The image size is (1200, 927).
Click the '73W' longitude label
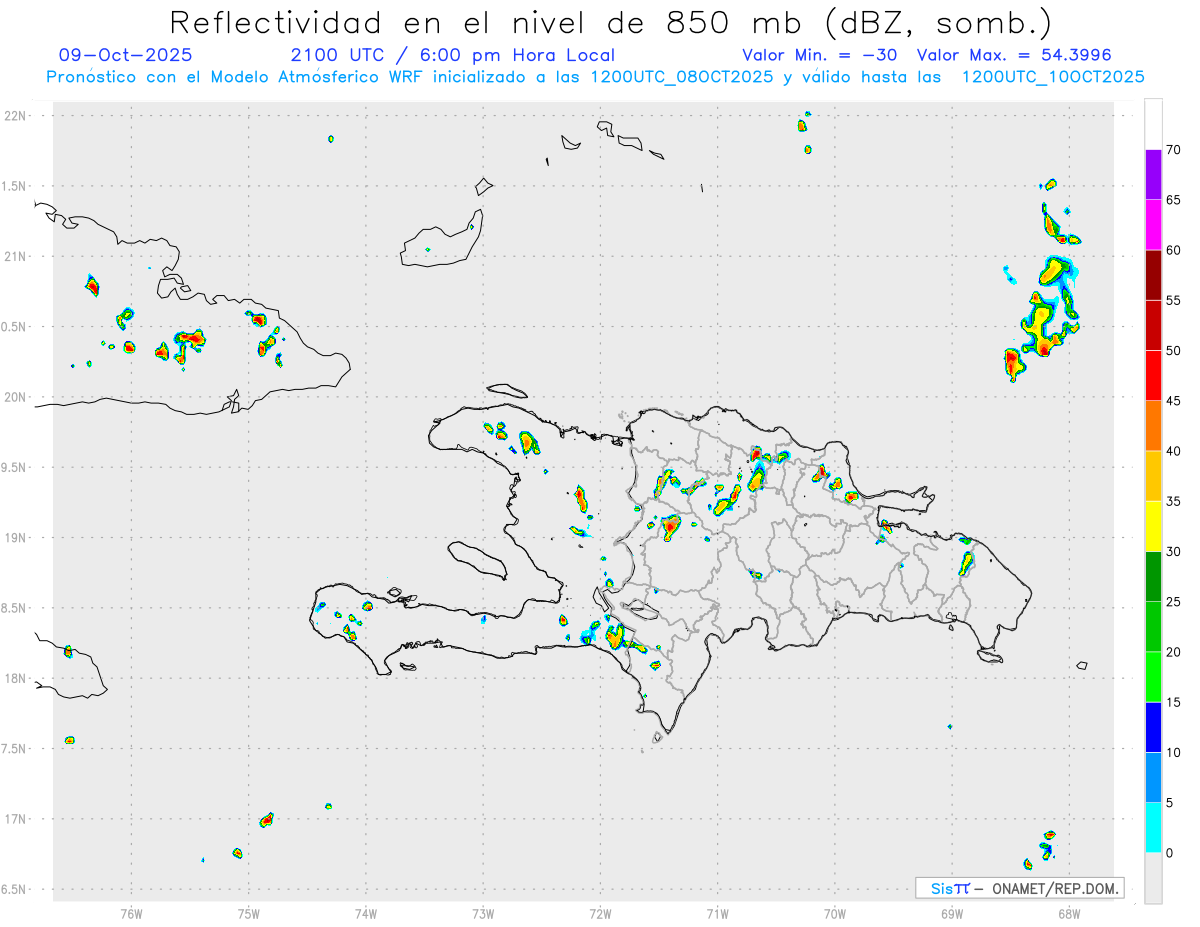pyautogui.click(x=483, y=913)
